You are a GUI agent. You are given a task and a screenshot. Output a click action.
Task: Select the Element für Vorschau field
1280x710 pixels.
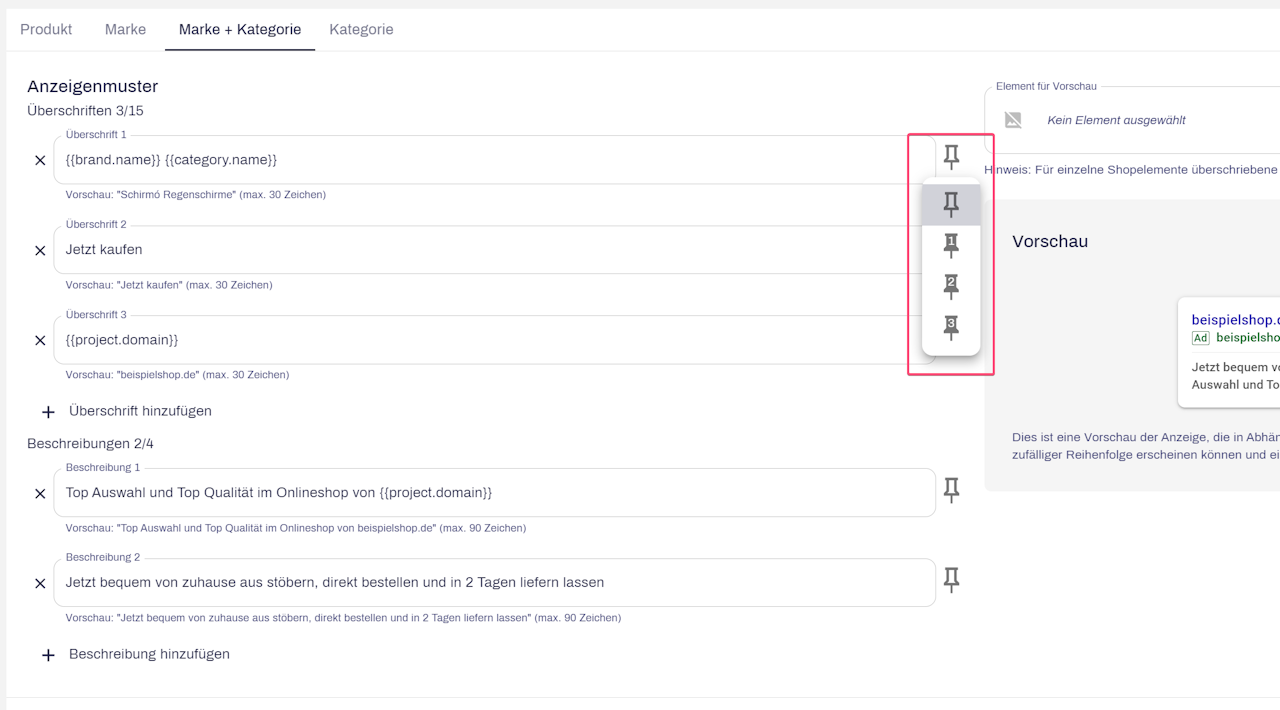pyautogui.click(x=1132, y=120)
